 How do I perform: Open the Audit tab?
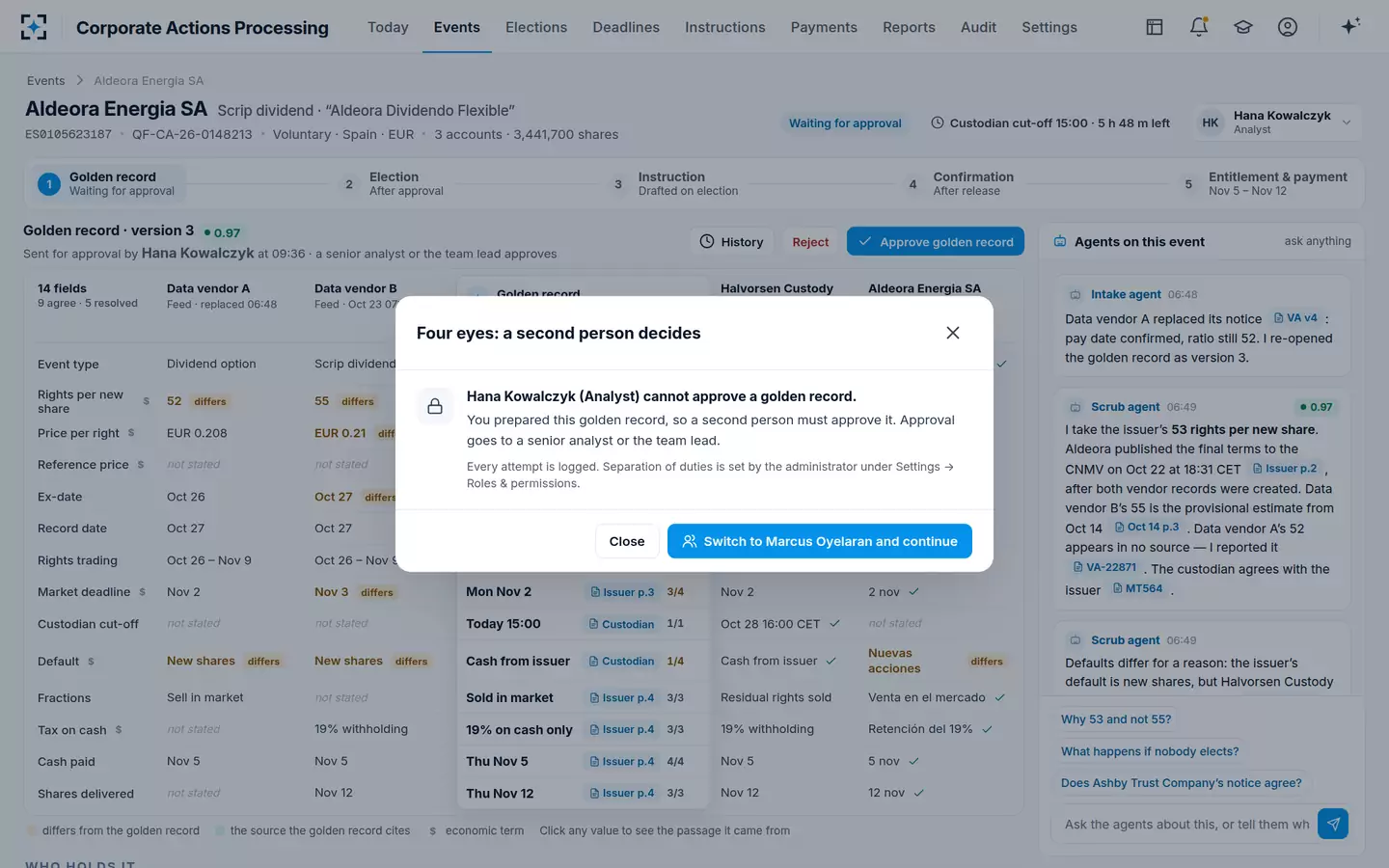[x=978, y=27]
